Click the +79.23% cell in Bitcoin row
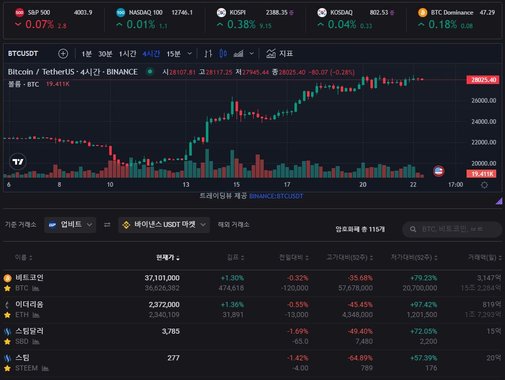The height and width of the screenshot is (380, 505). (423, 278)
